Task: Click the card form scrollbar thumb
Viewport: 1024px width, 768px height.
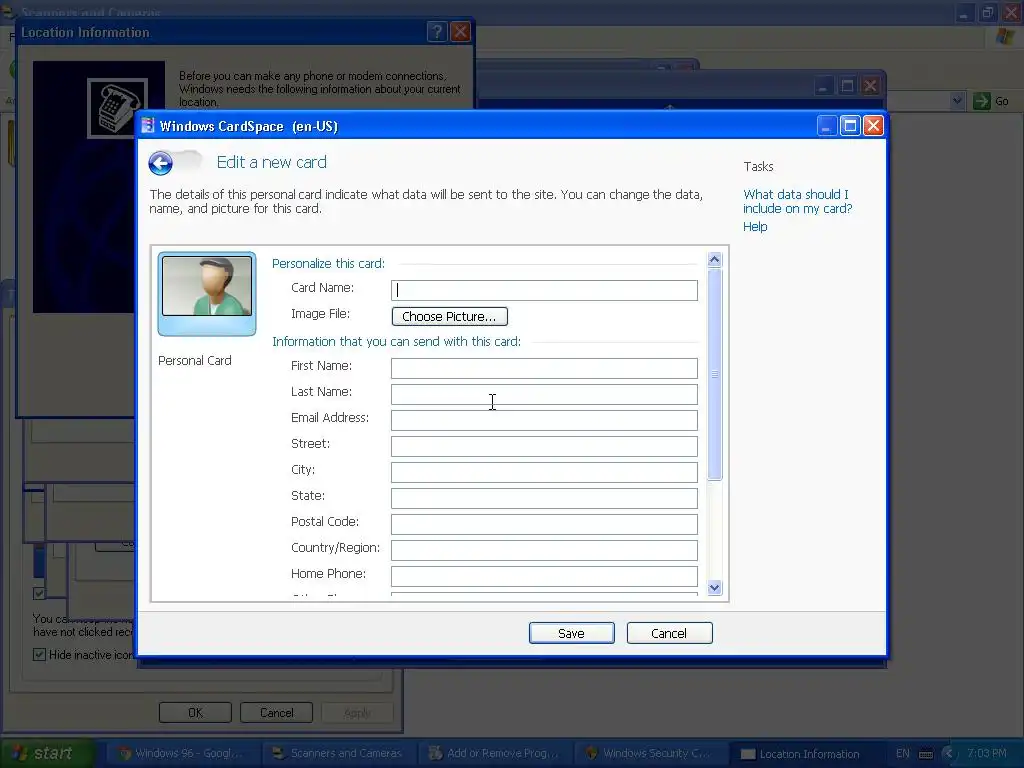Action: coord(714,374)
